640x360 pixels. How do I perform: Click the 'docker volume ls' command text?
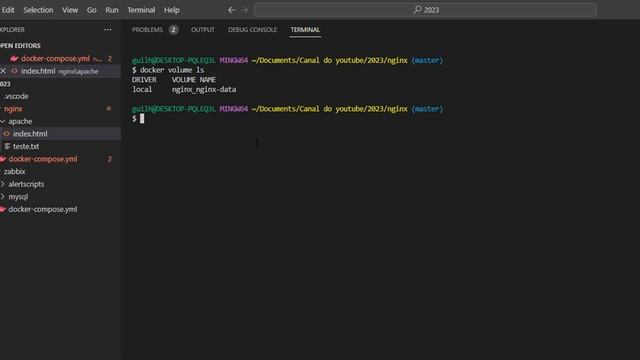click(172, 70)
